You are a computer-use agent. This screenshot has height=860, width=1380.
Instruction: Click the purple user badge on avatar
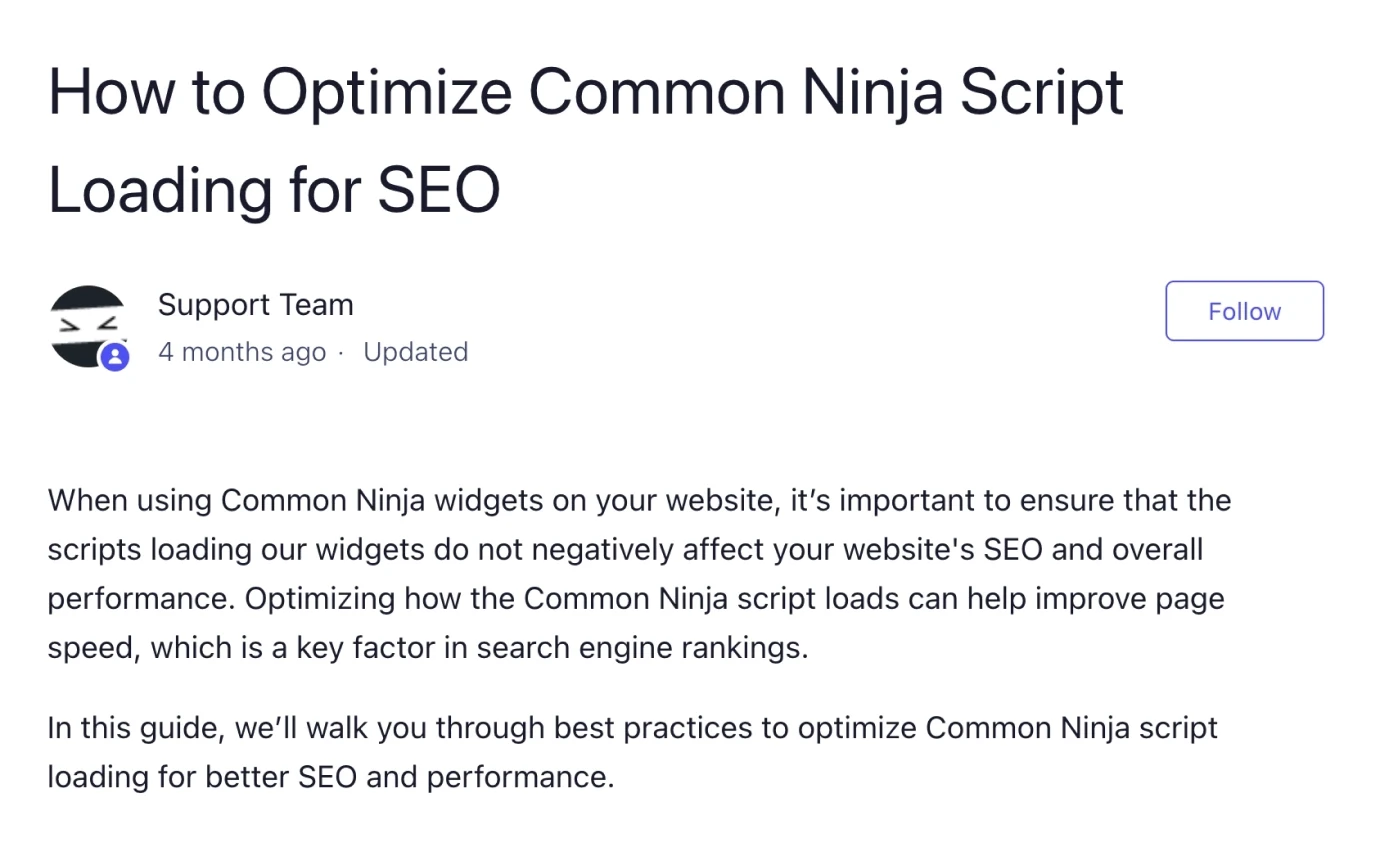tap(115, 356)
